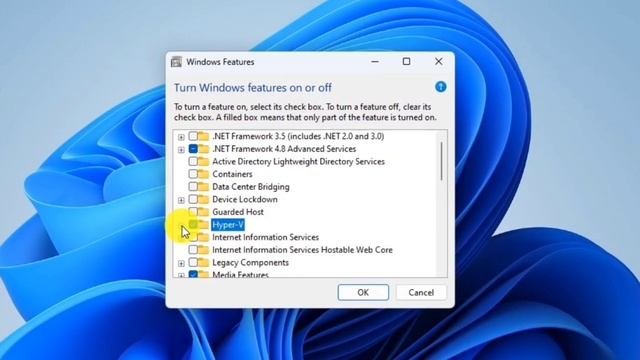Image resolution: width=640 pixels, height=360 pixels.
Task: Click folder icon beside Active Directory Lightweight Services
Action: (x=203, y=162)
